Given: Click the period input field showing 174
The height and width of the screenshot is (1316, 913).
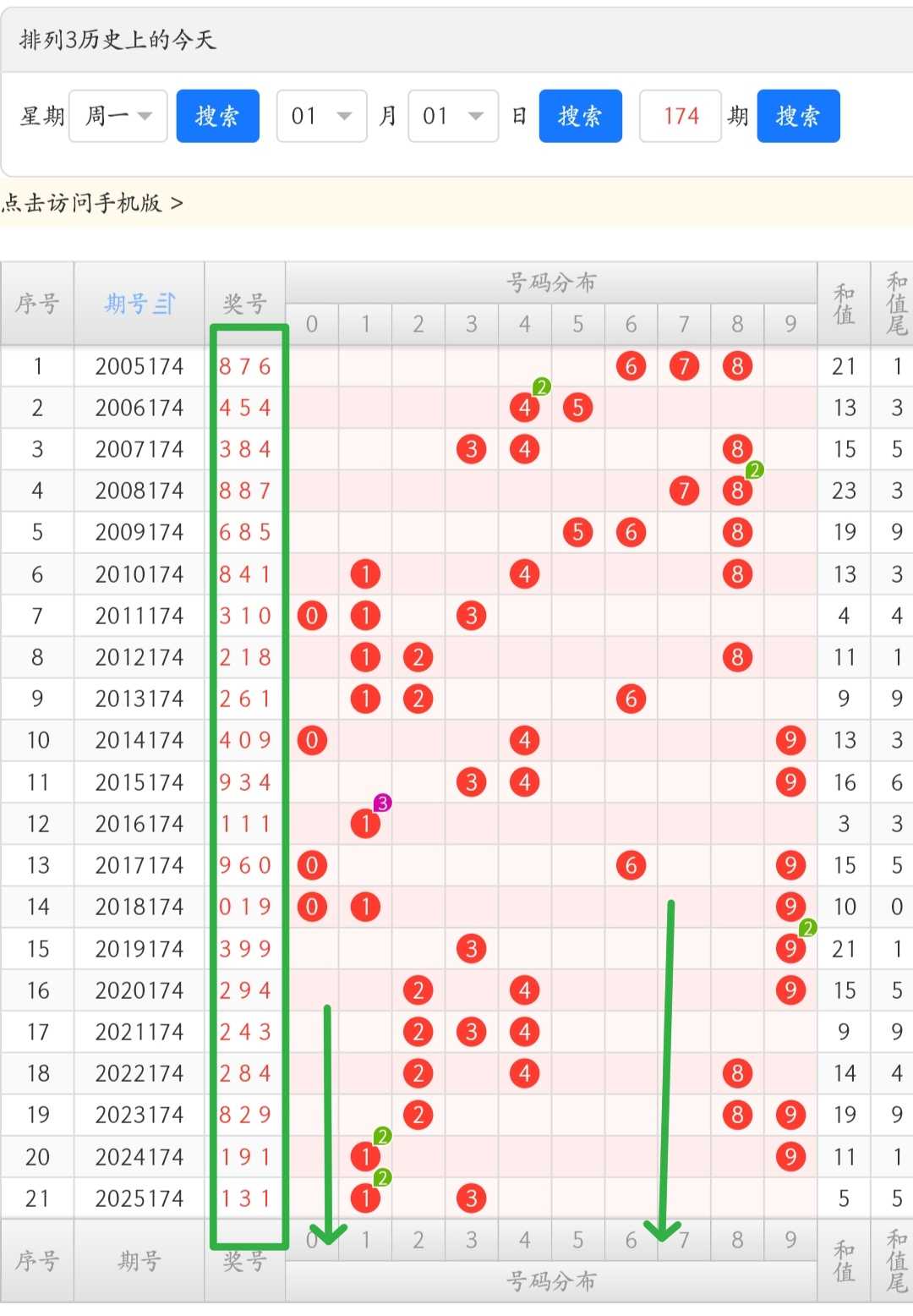Looking at the screenshot, I should (x=681, y=116).
